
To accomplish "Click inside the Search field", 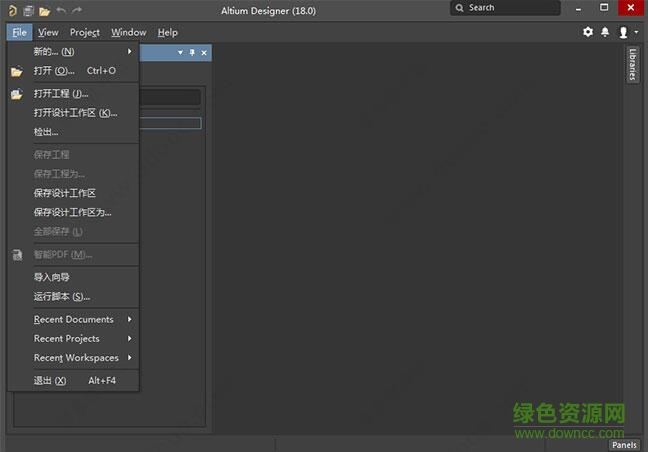I will [505, 8].
